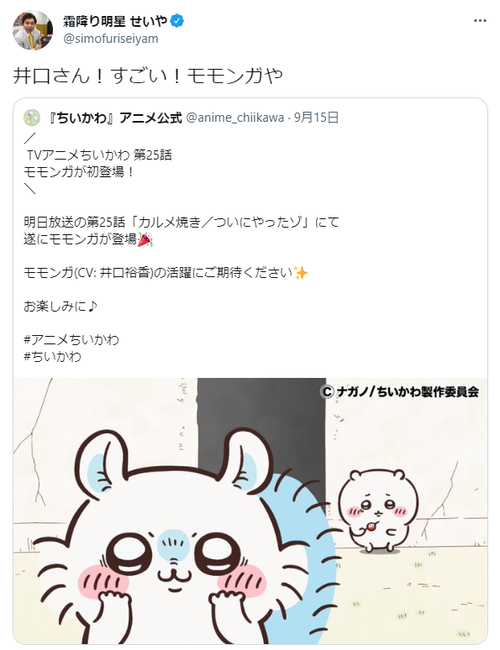Click the モモンガ(CV: 井口裕香) line

166,273
